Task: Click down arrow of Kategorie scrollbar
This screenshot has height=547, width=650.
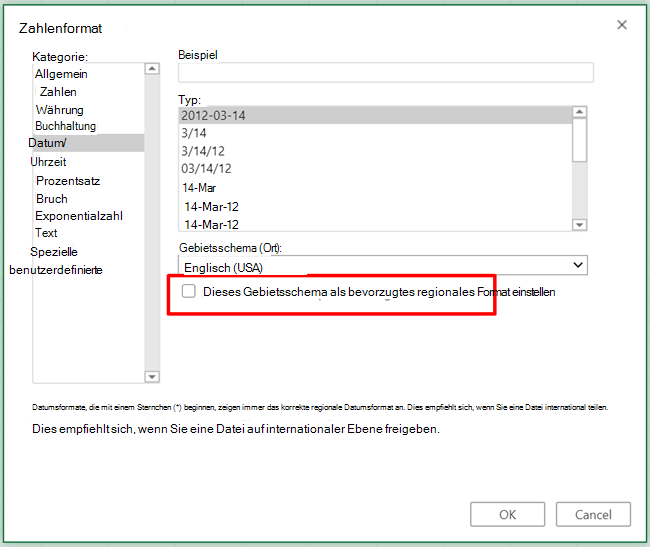Action: click(152, 376)
